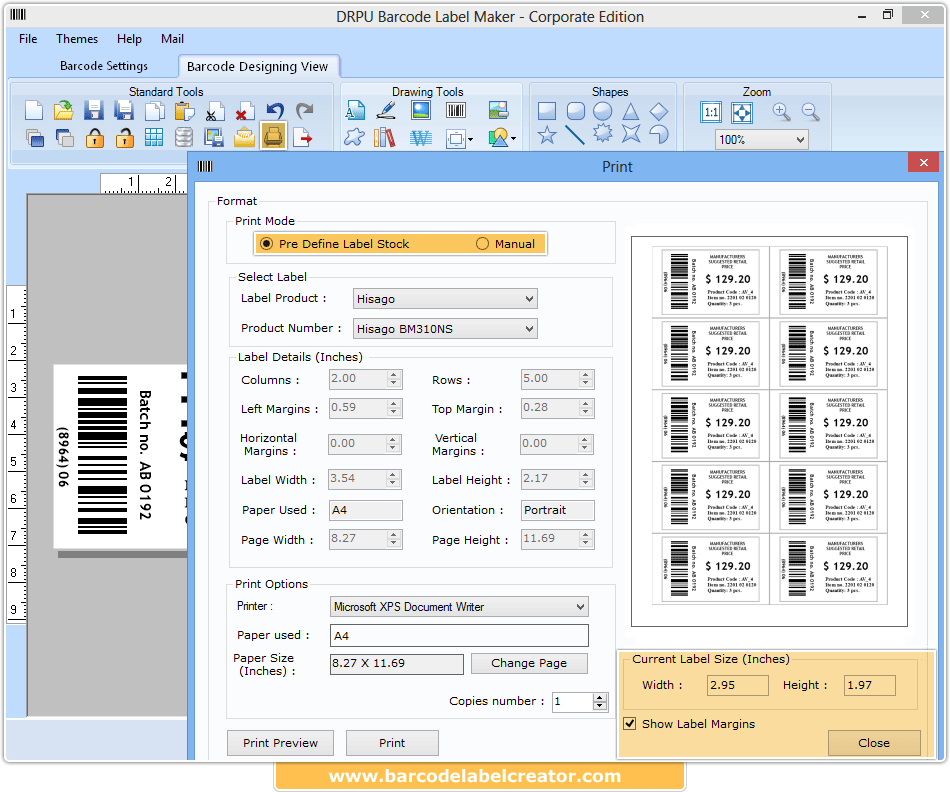This screenshot has width=950, height=792.
Task: Select the Word Art tool
Action: point(420,138)
